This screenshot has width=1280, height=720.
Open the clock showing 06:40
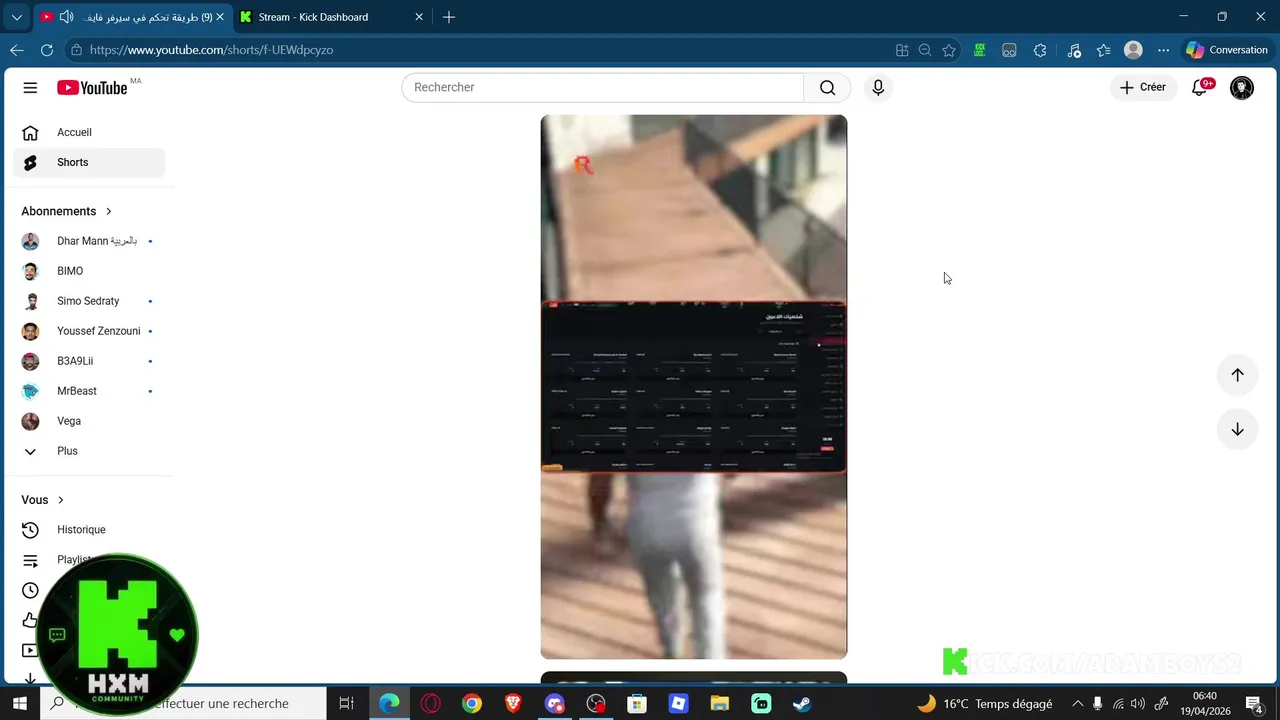(x=1205, y=703)
